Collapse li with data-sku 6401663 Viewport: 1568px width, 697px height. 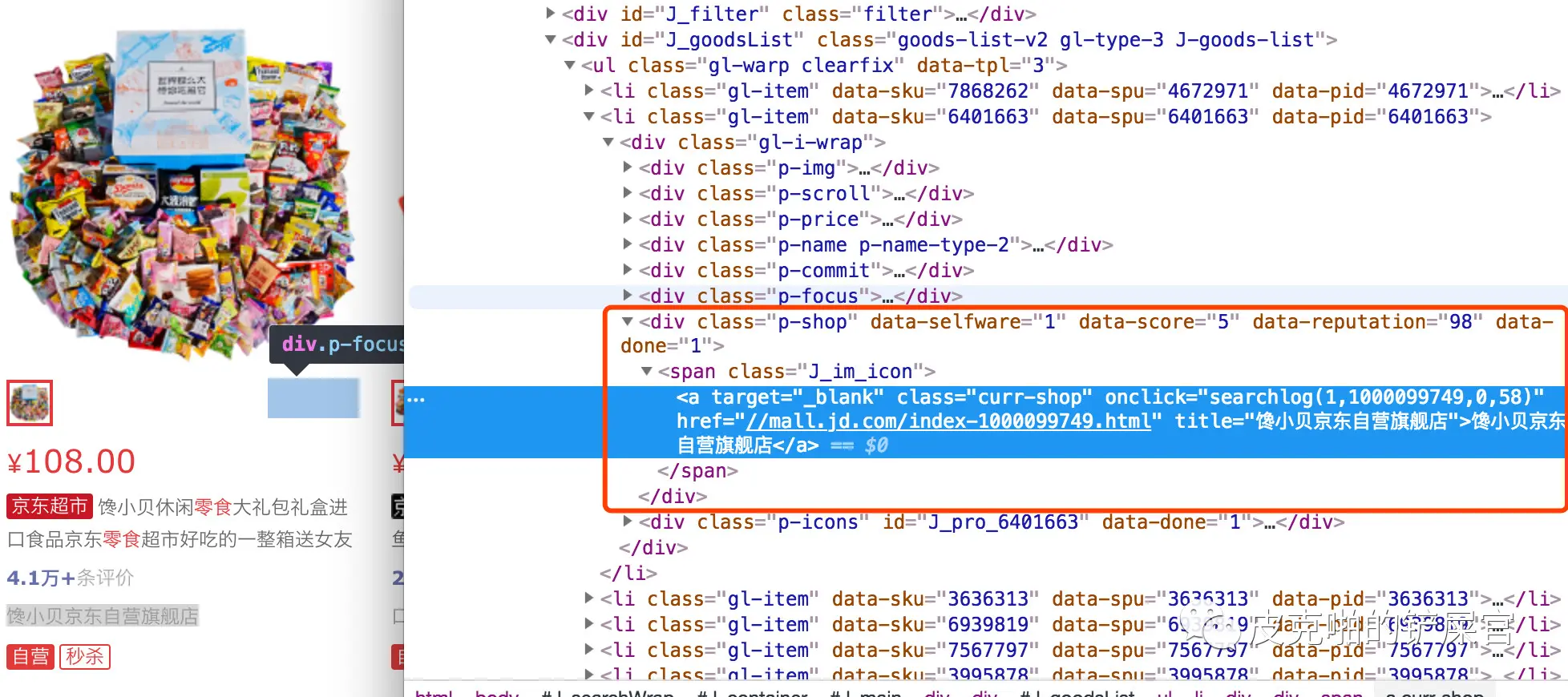click(x=589, y=115)
